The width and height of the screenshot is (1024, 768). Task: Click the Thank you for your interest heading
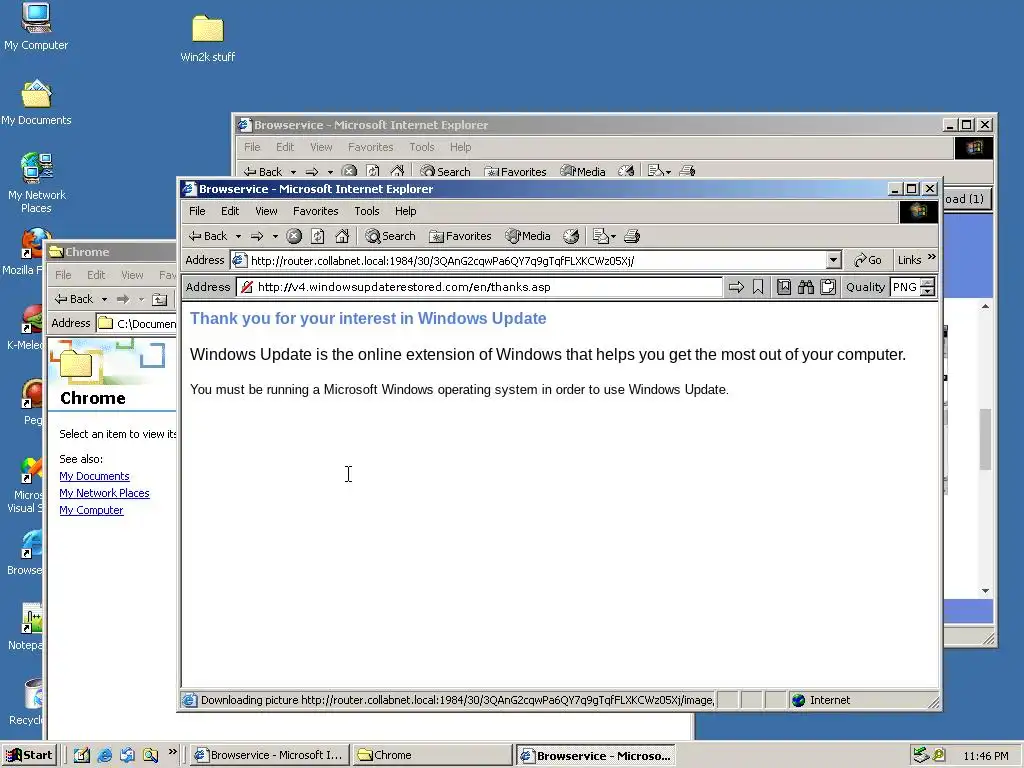point(368,318)
